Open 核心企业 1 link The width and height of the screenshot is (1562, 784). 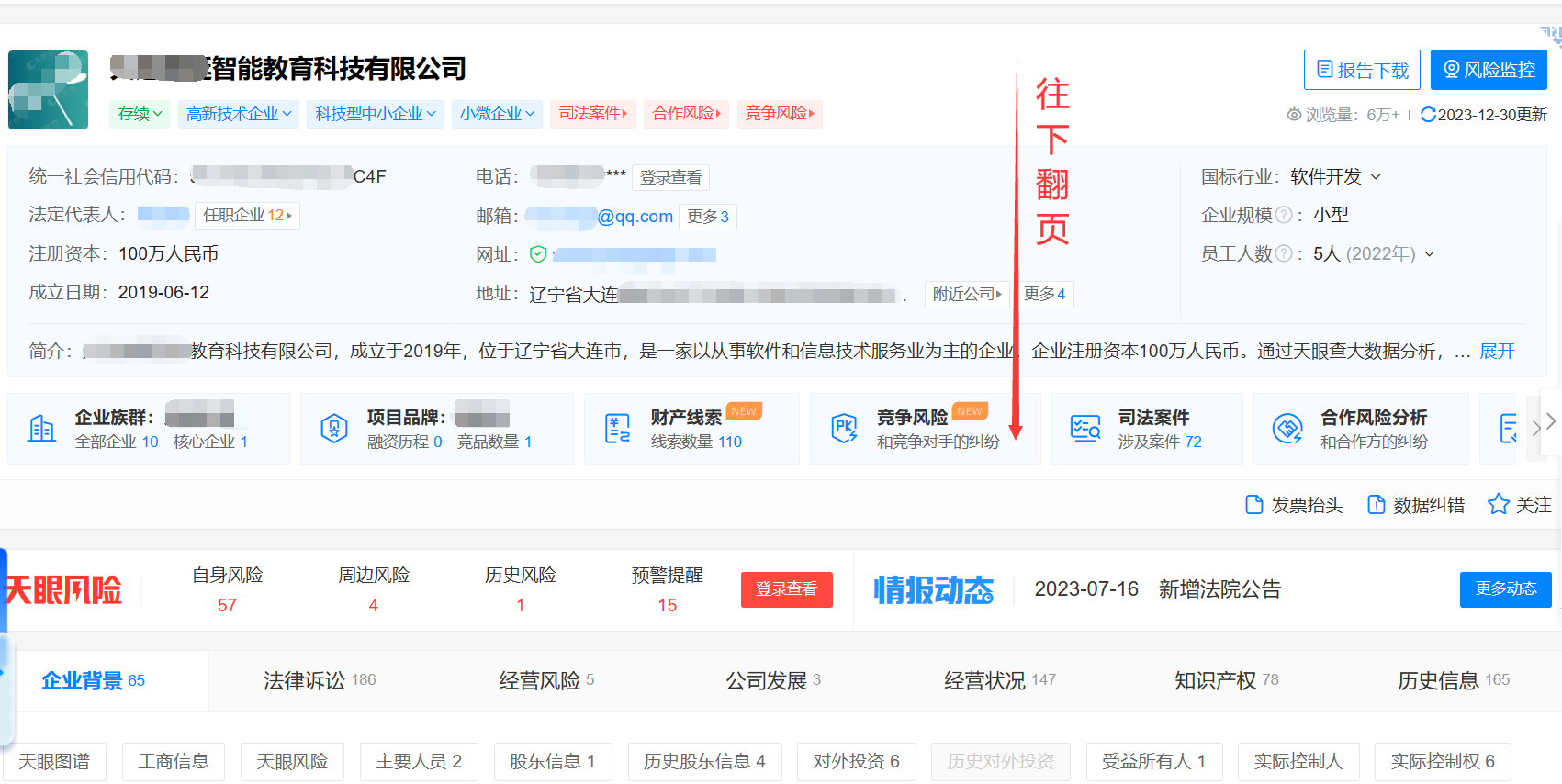210,442
